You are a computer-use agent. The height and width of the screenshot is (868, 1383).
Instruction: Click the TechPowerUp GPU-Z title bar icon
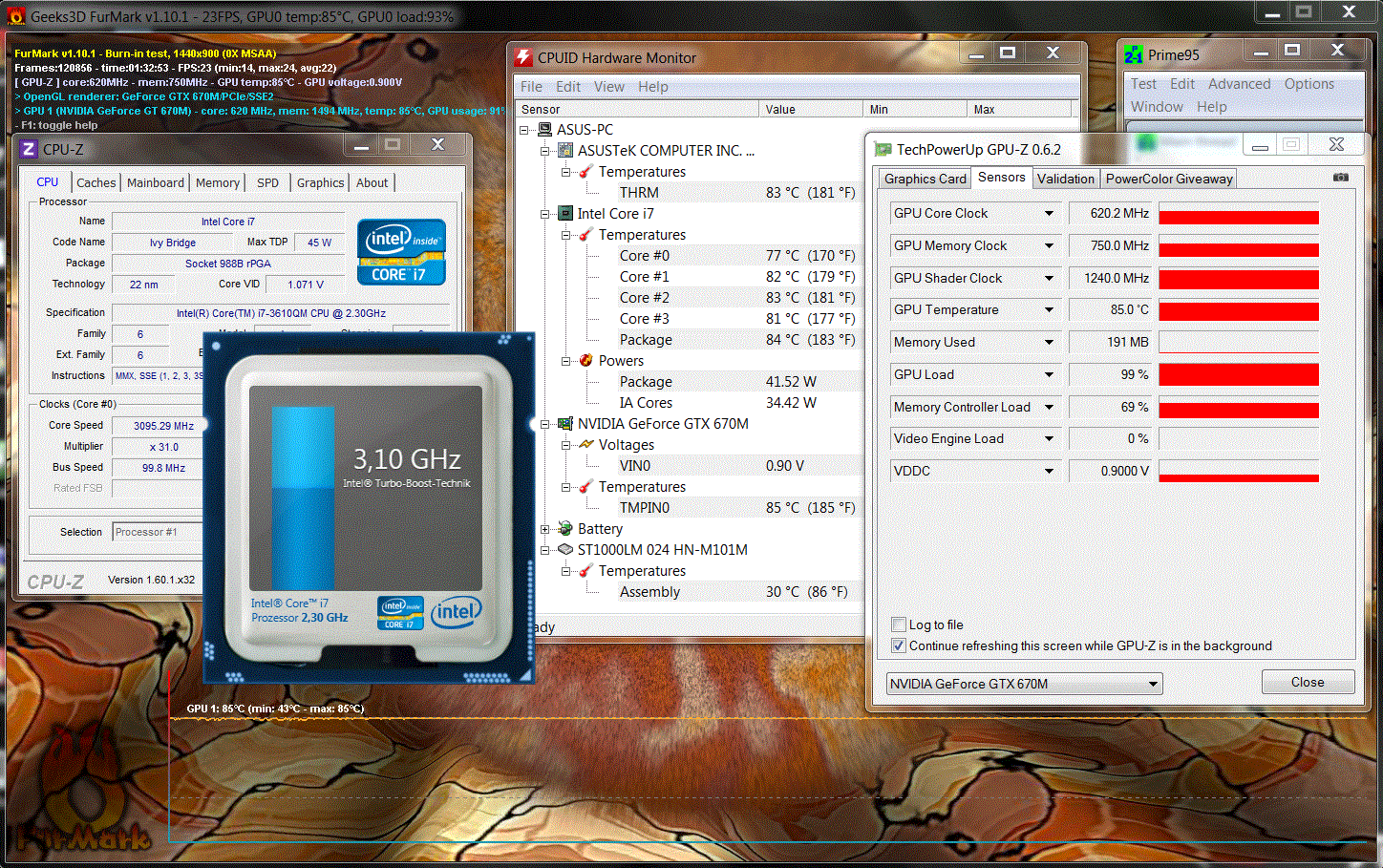883,149
